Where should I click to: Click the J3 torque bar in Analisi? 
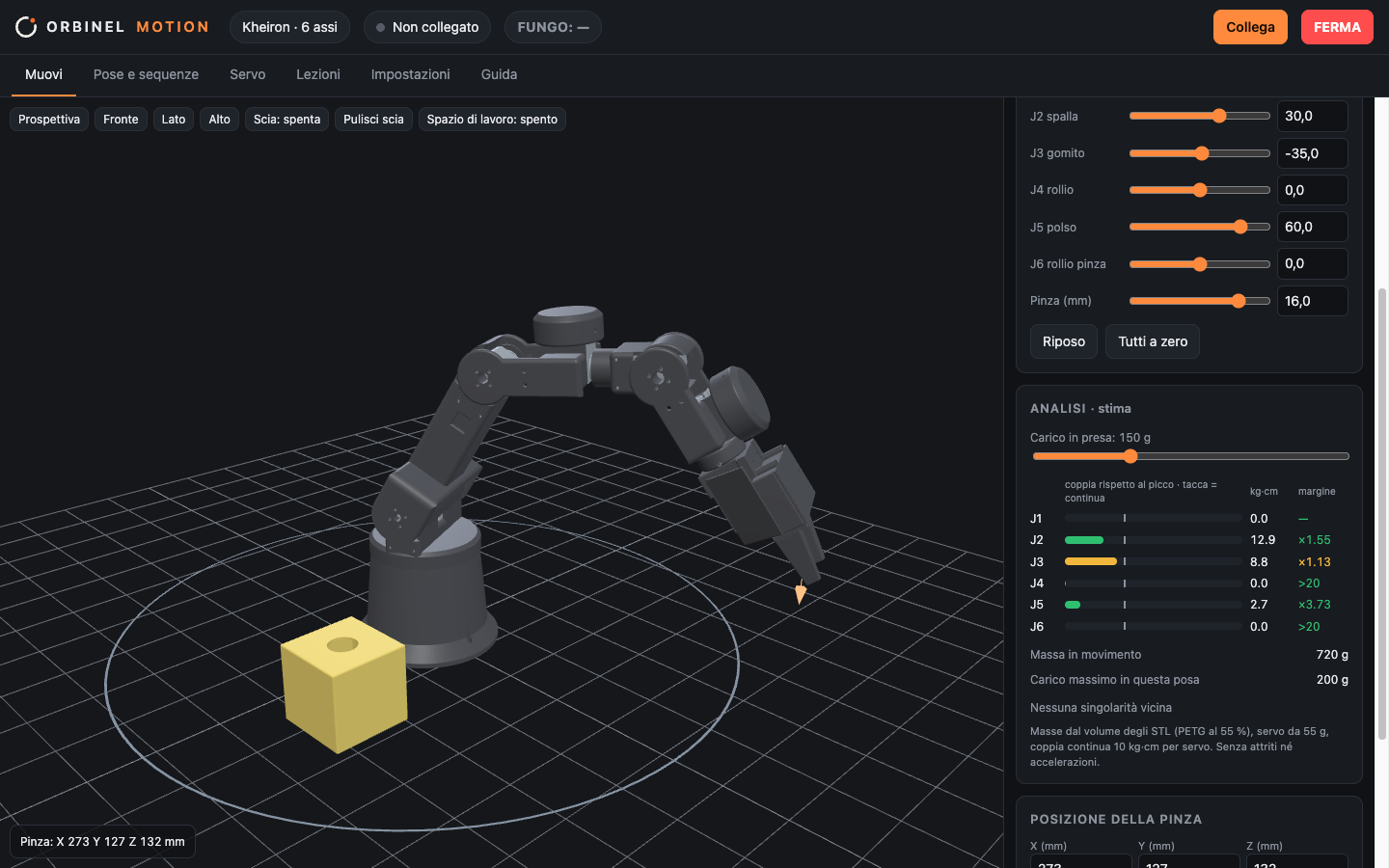(1153, 561)
